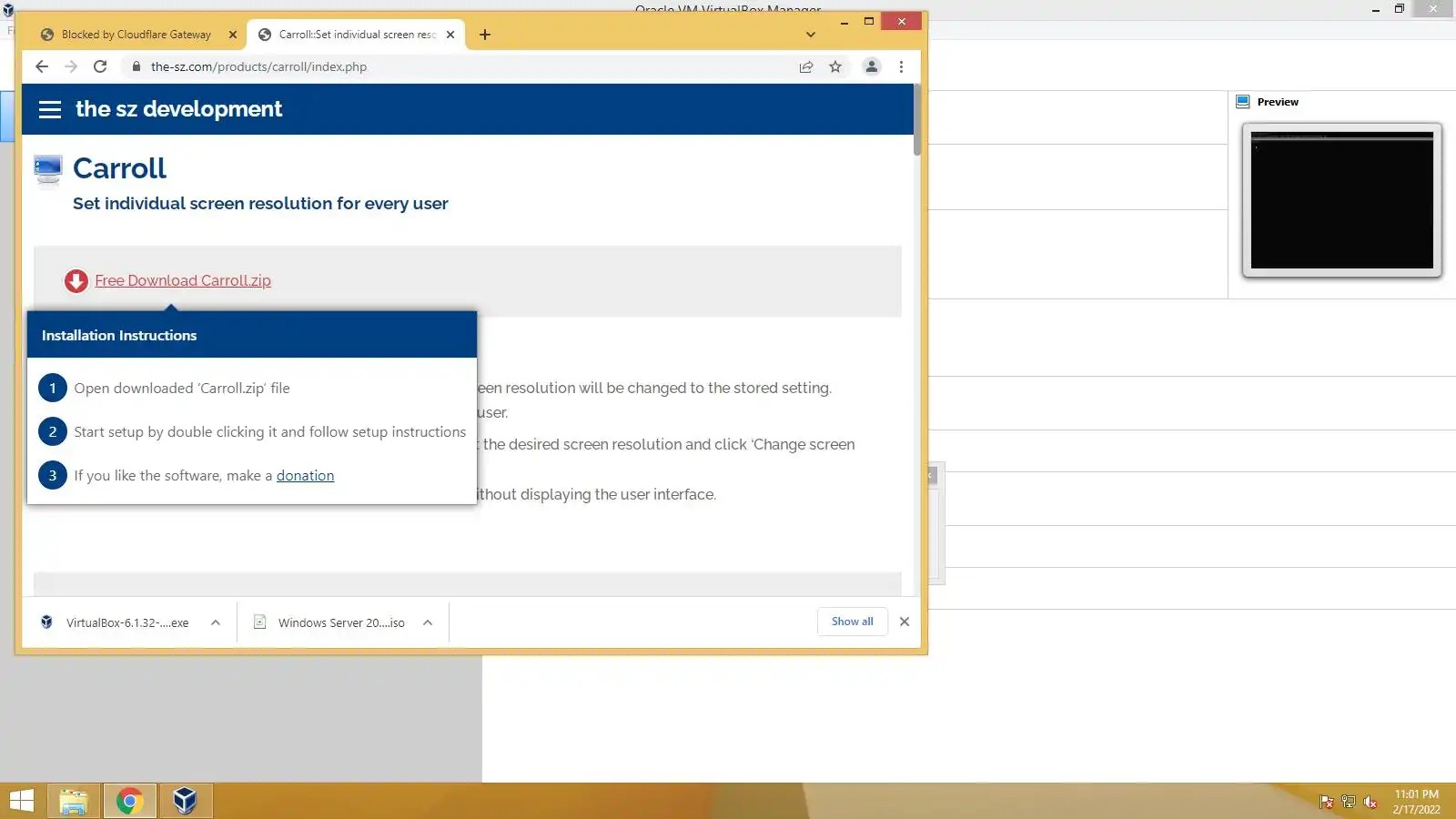Viewport: 1456px width, 819px height.
Task: Click the page vertical scrollbar thumb
Action: 917,119
